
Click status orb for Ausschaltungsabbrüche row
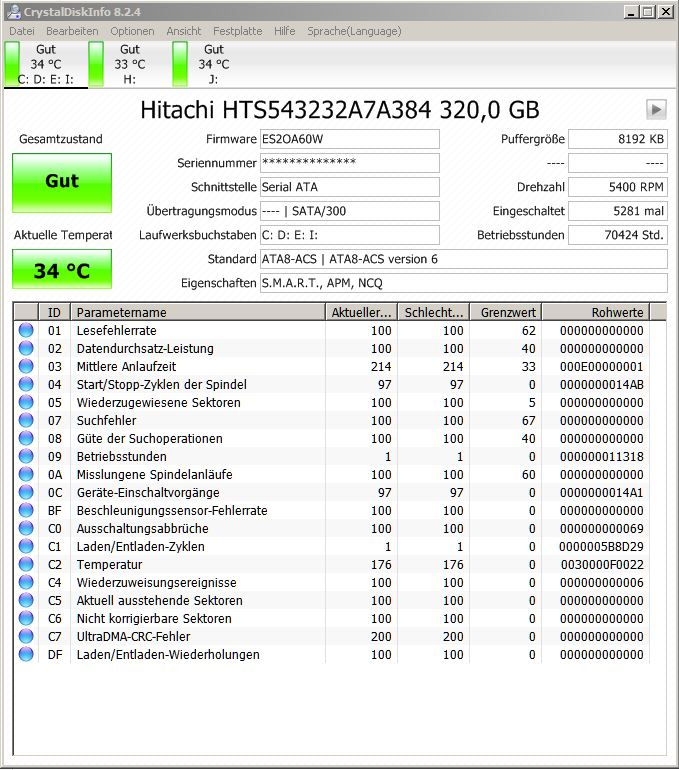26,528
